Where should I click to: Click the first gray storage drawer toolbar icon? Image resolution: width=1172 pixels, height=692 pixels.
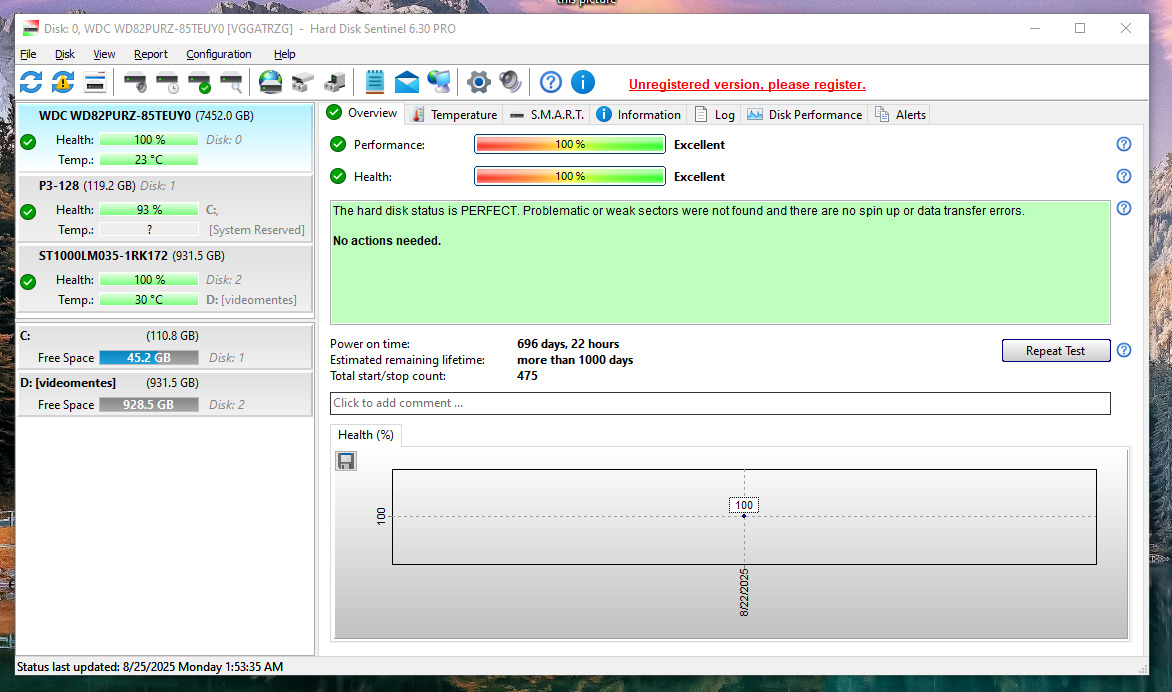[x=303, y=82]
